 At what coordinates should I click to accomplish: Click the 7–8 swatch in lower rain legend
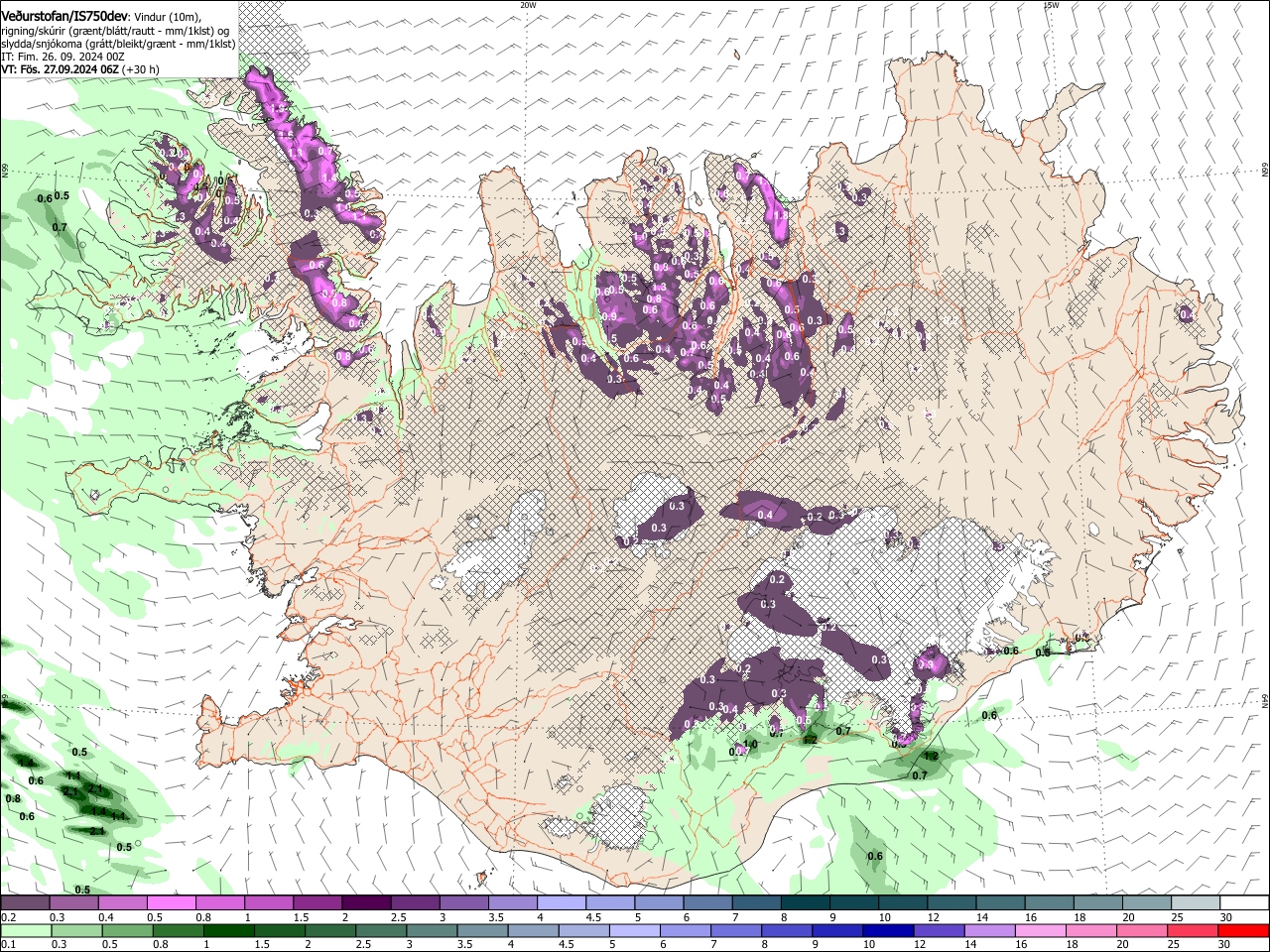[x=735, y=930]
